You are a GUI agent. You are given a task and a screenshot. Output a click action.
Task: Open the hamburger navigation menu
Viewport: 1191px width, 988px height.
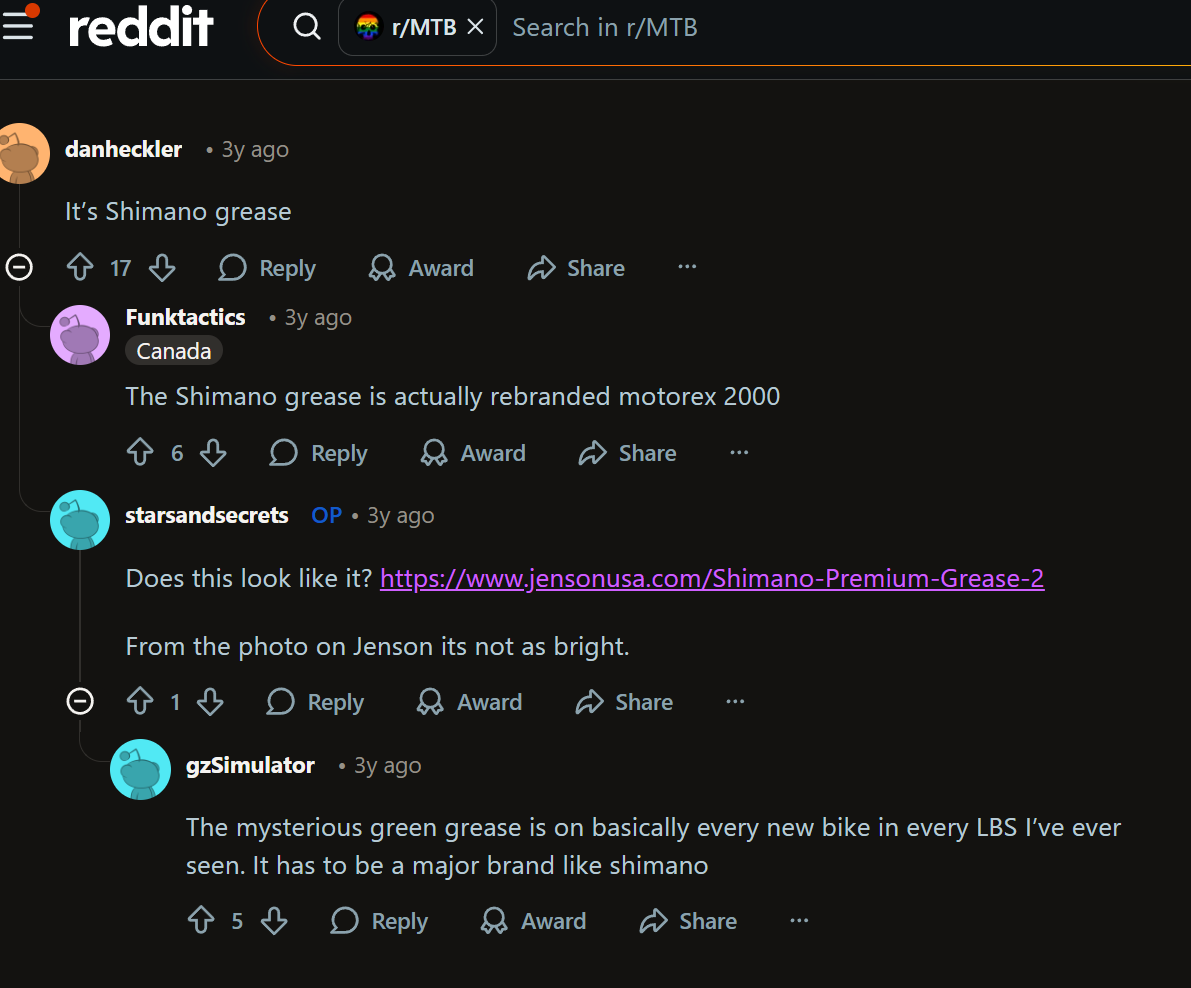pyautogui.click(x=18, y=25)
